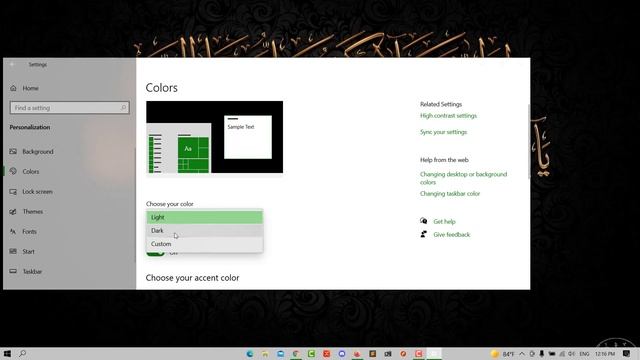Open the weather 84°F widget

[x=502, y=354]
